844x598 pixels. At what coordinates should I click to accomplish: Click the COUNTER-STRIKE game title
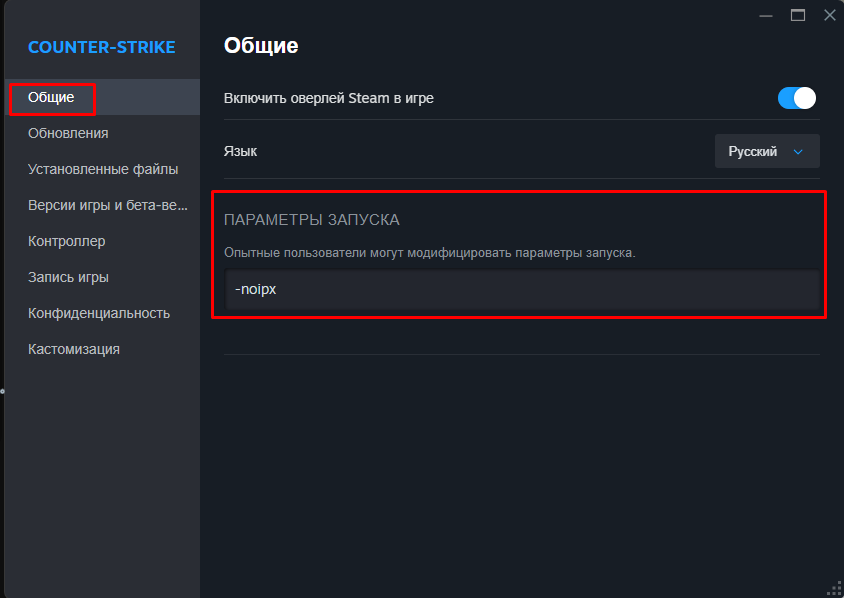102,47
